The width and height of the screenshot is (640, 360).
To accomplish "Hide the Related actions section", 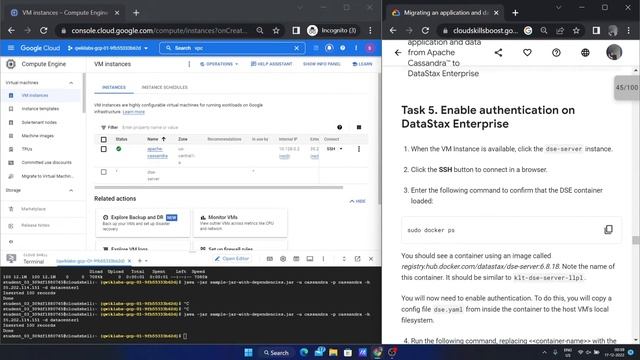I will (x=358, y=201).
